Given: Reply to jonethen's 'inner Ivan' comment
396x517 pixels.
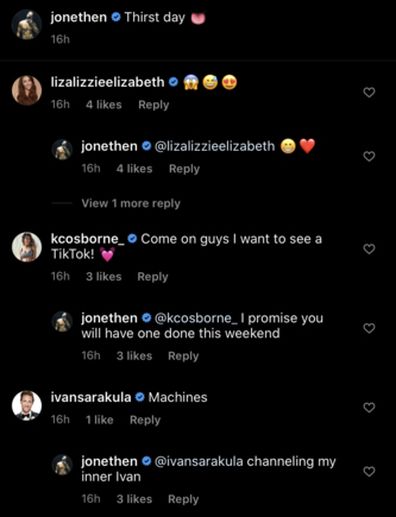Looking at the screenshot, I should tap(183, 499).
